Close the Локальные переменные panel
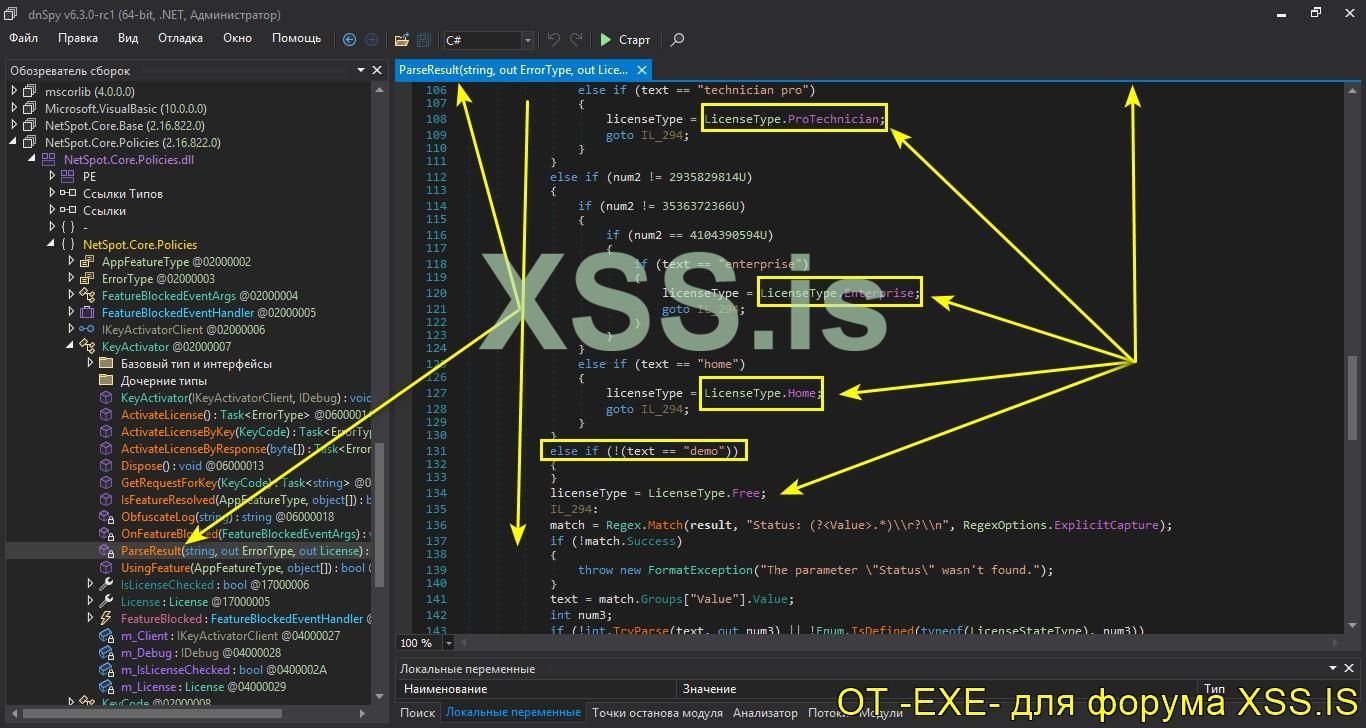1366x728 pixels. click(1349, 669)
